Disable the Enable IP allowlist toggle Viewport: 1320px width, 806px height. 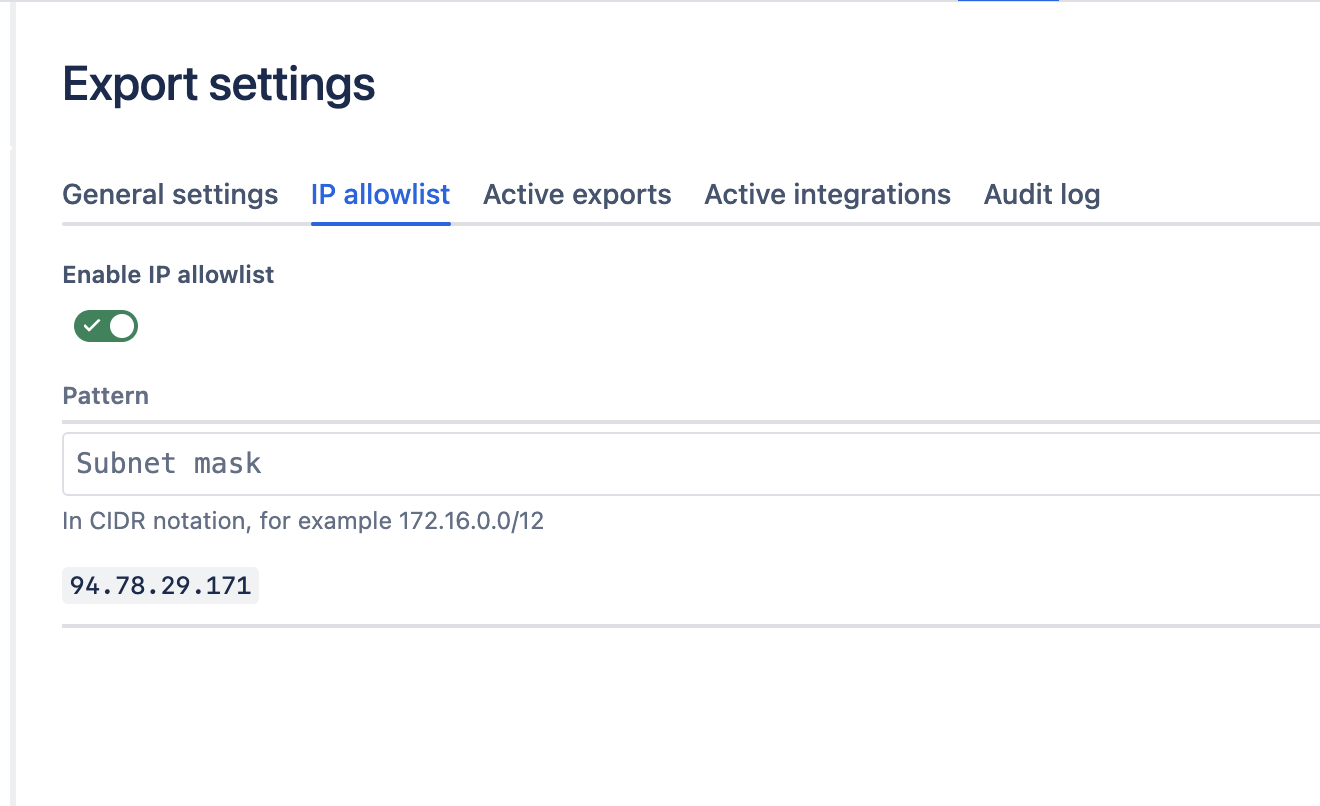pyautogui.click(x=106, y=326)
